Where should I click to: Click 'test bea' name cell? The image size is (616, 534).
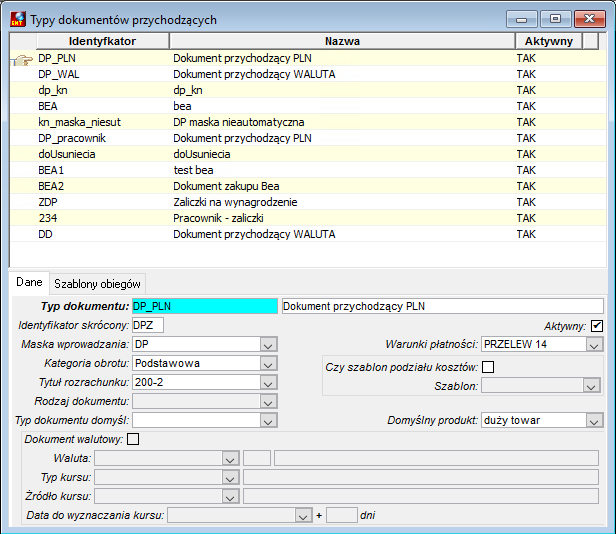[193, 170]
